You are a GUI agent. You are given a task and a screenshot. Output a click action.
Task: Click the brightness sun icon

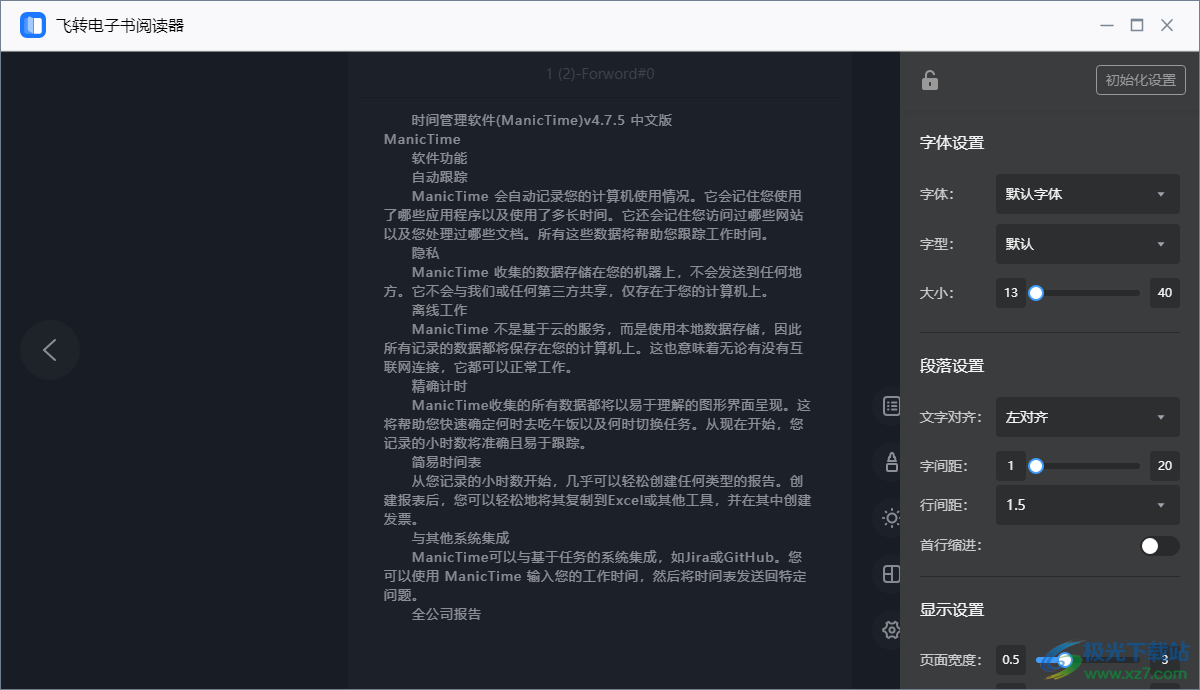pos(891,518)
